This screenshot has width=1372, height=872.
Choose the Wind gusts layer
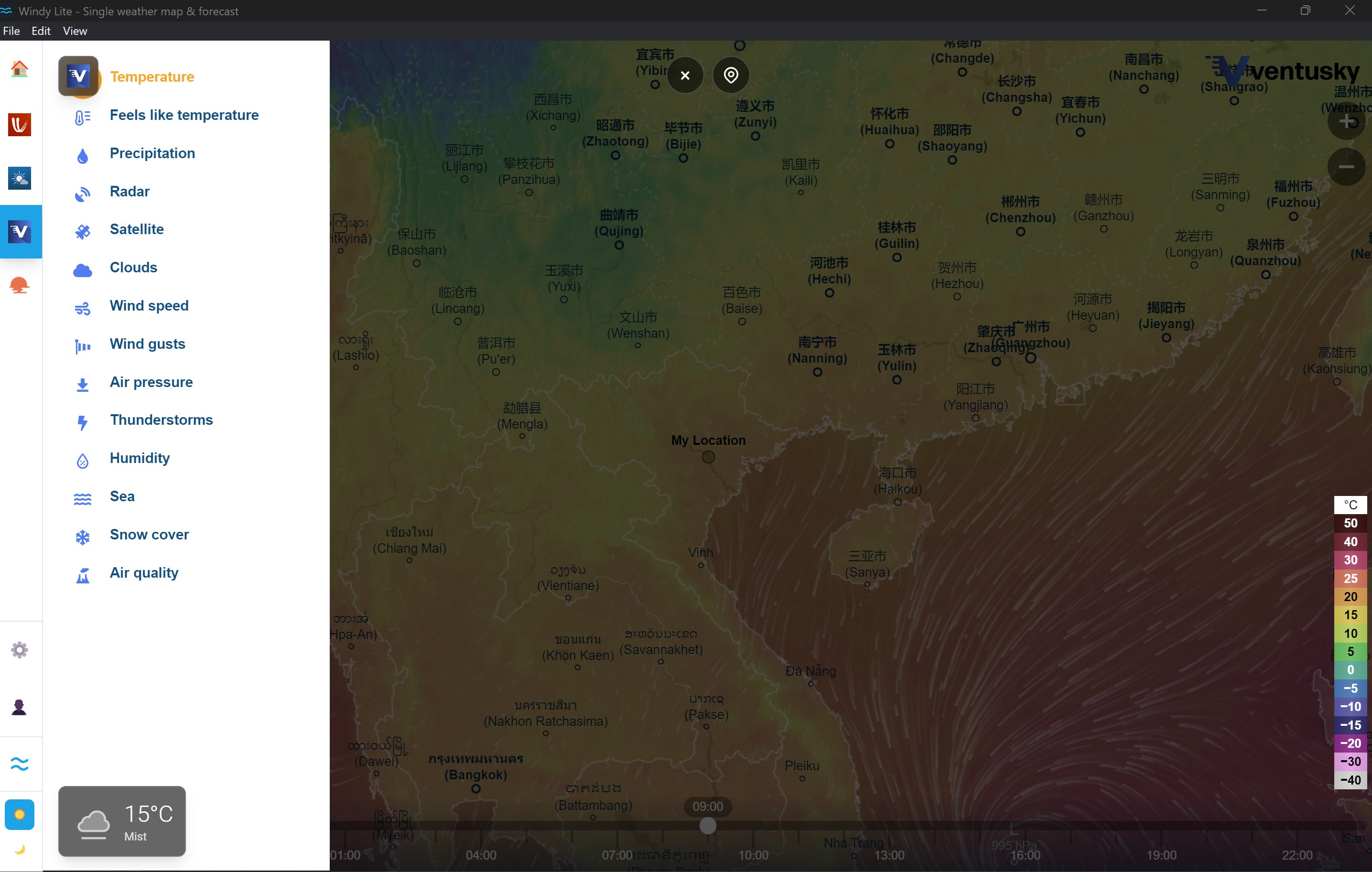tap(147, 344)
